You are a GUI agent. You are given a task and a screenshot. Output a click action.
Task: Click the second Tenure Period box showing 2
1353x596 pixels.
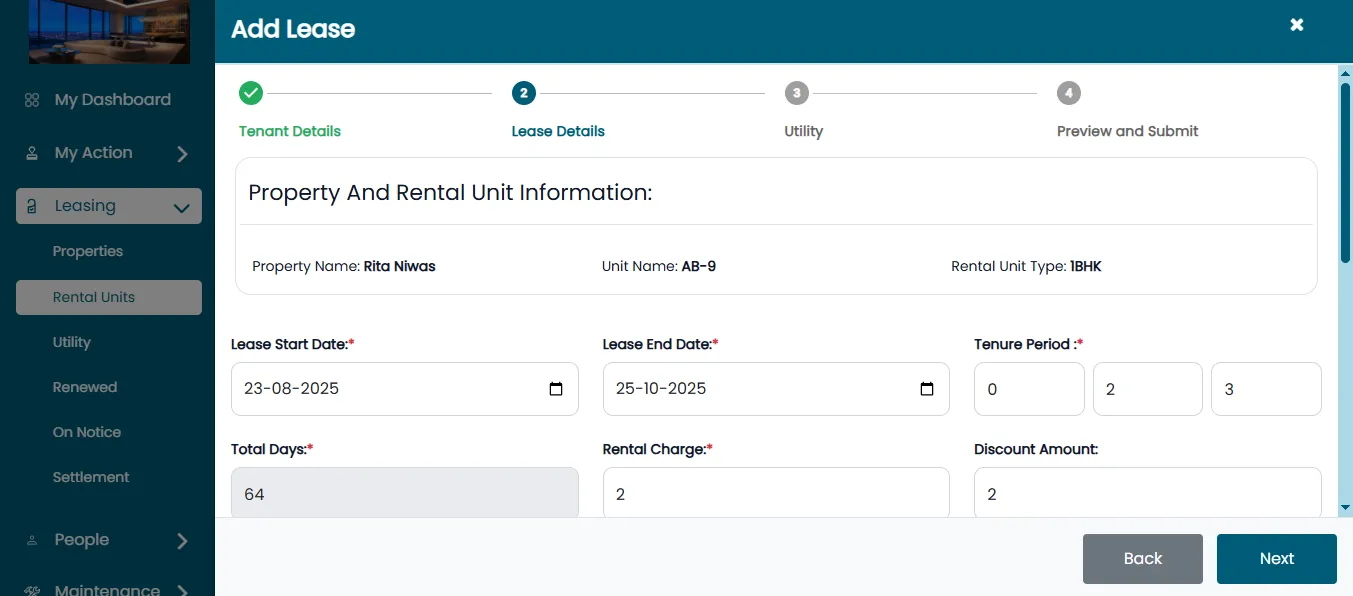coord(1148,389)
